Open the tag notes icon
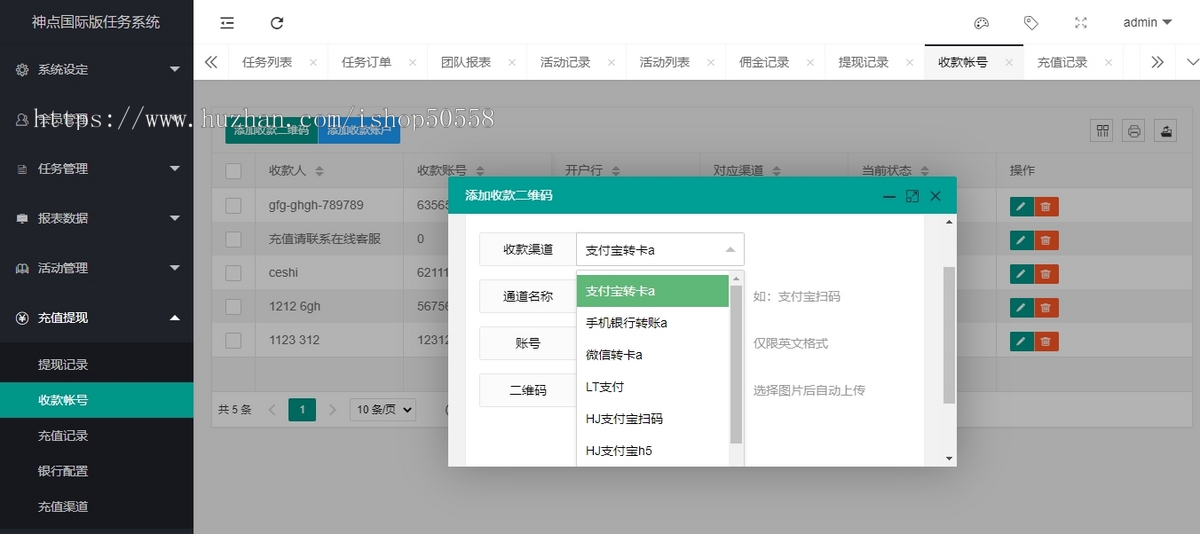 click(1030, 22)
